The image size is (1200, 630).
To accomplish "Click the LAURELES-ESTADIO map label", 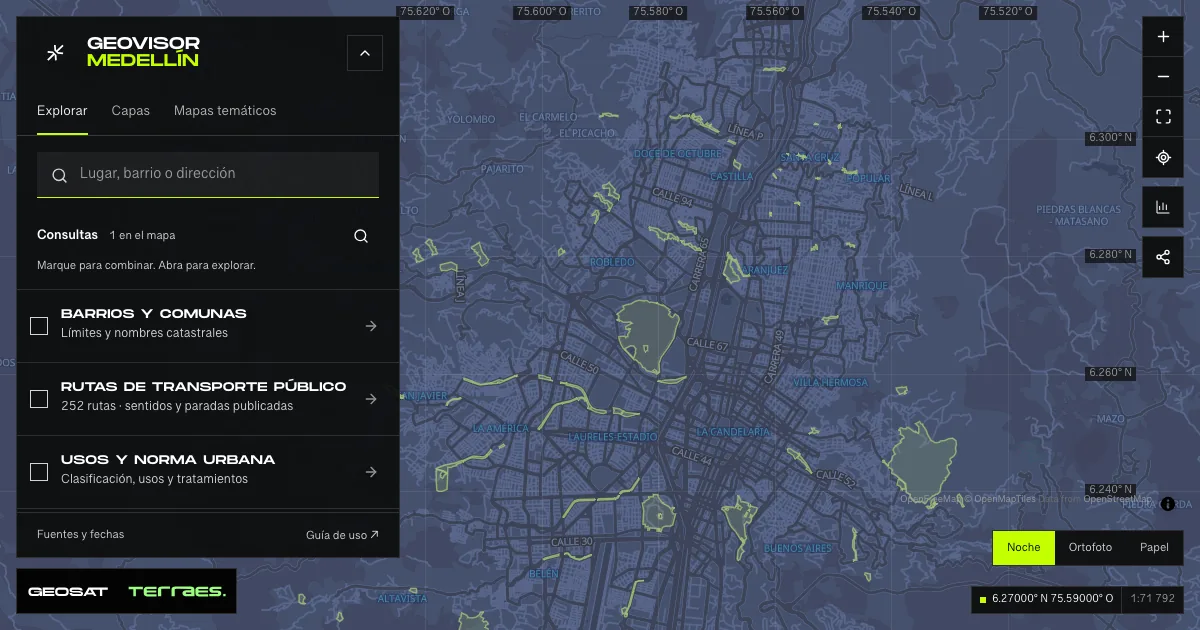I will (x=612, y=437).
